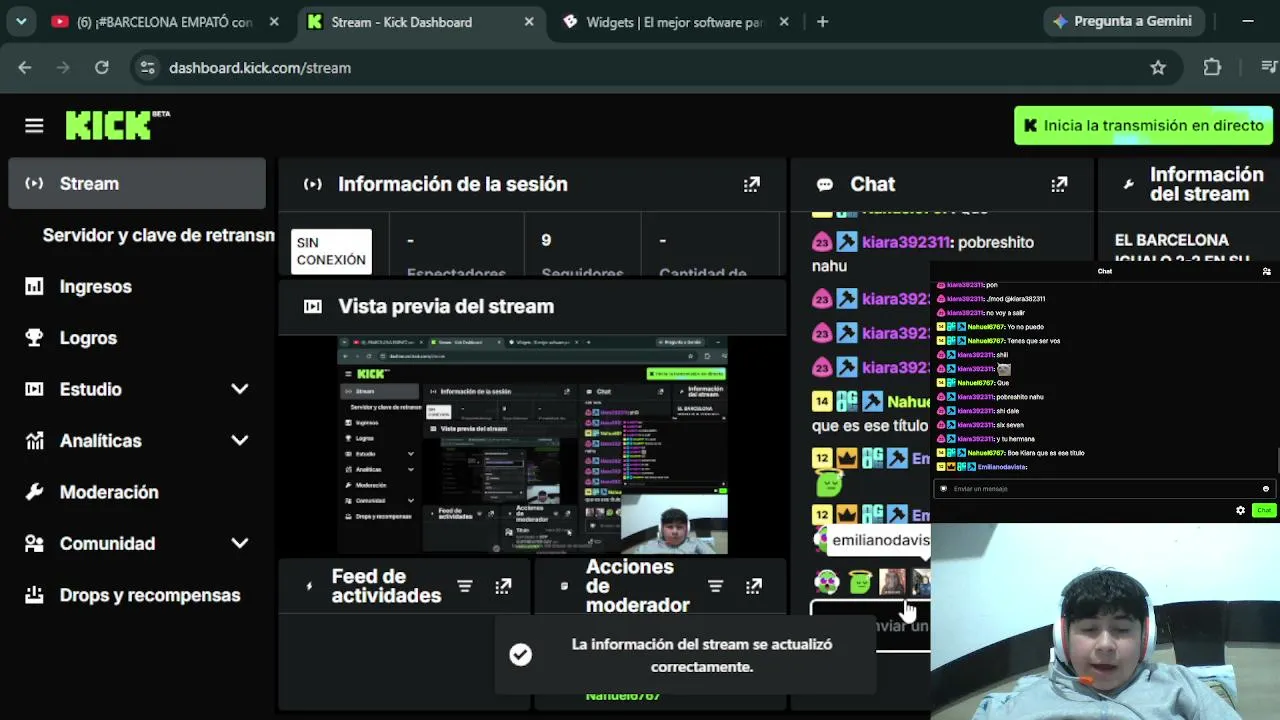The width and height of the screenshot is (1280, 720).
Task: Go back in the browser
Action: pyautogui.click(x=25, y=68)
